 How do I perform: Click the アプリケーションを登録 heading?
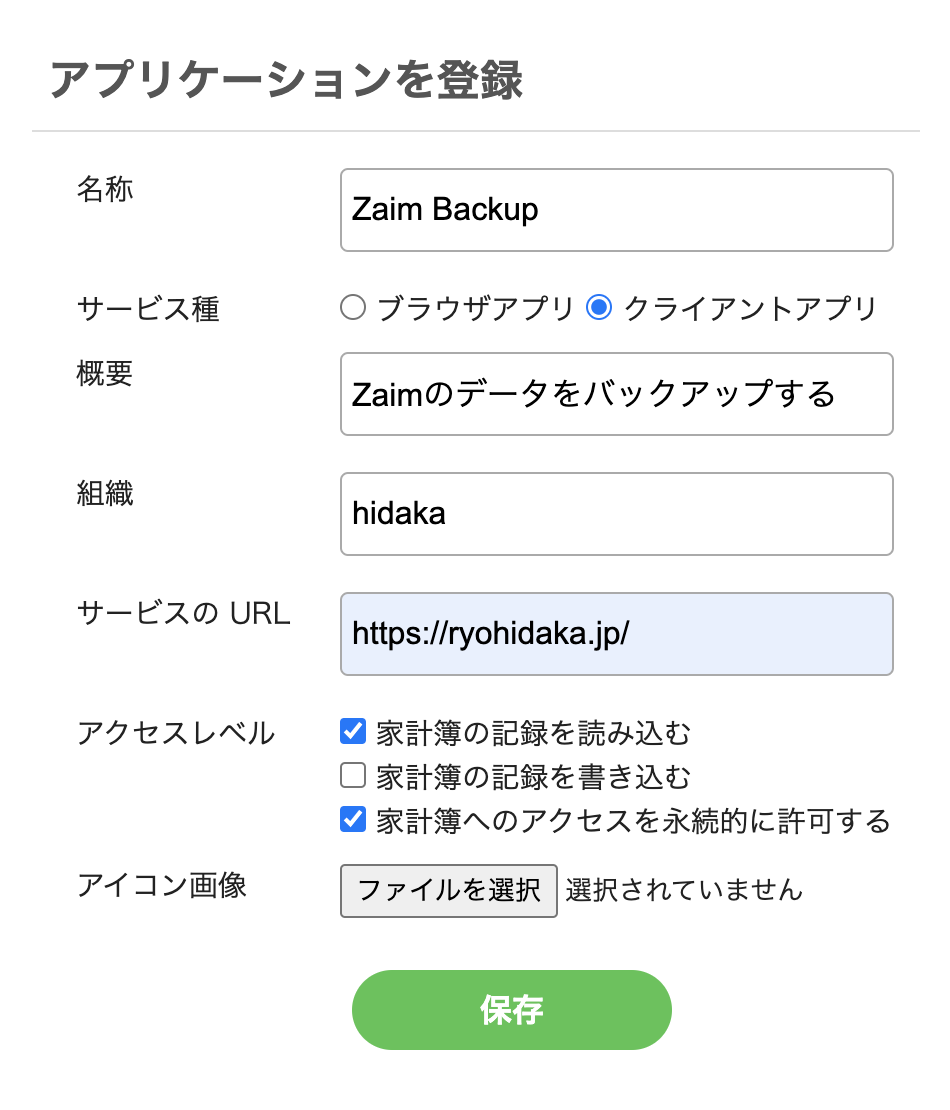287,80
